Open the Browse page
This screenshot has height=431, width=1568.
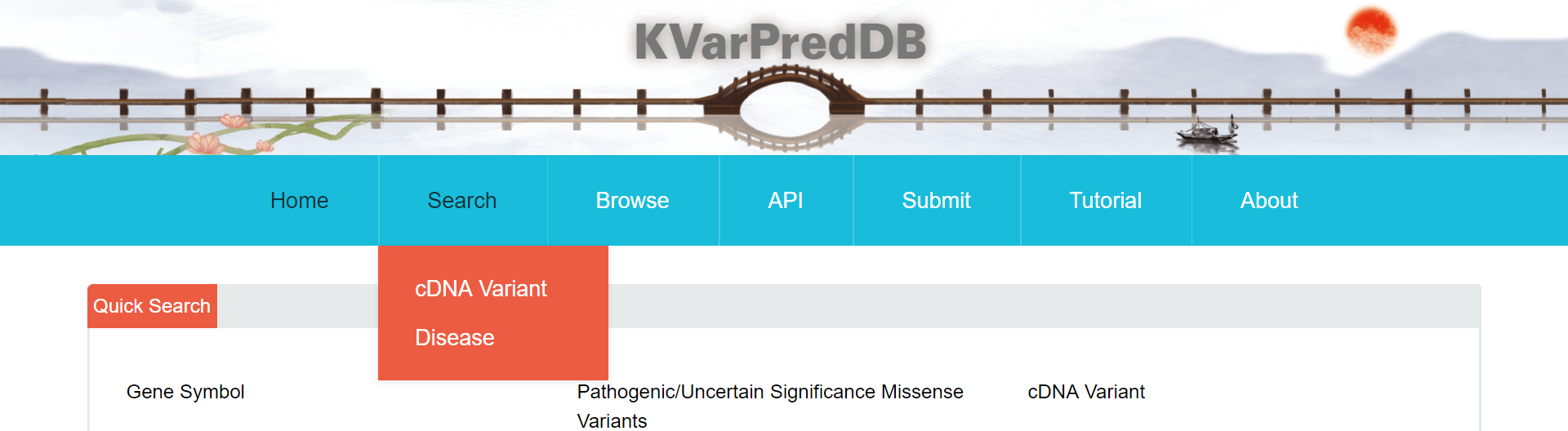pos(632,201)
